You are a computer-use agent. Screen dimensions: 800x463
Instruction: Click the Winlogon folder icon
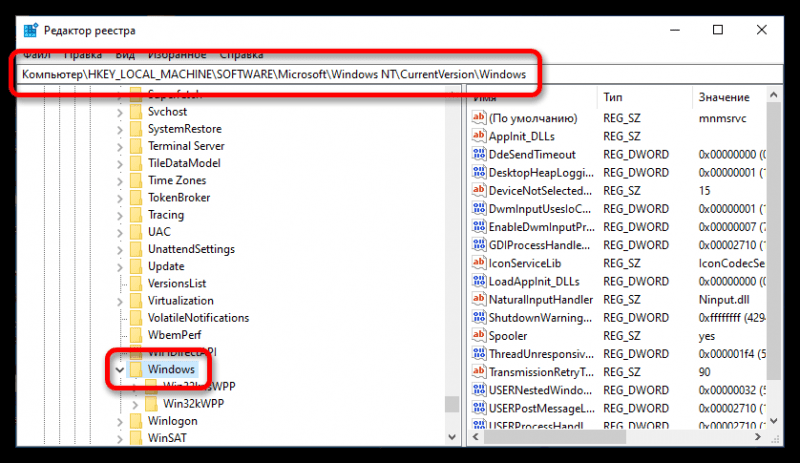(136, 421)
